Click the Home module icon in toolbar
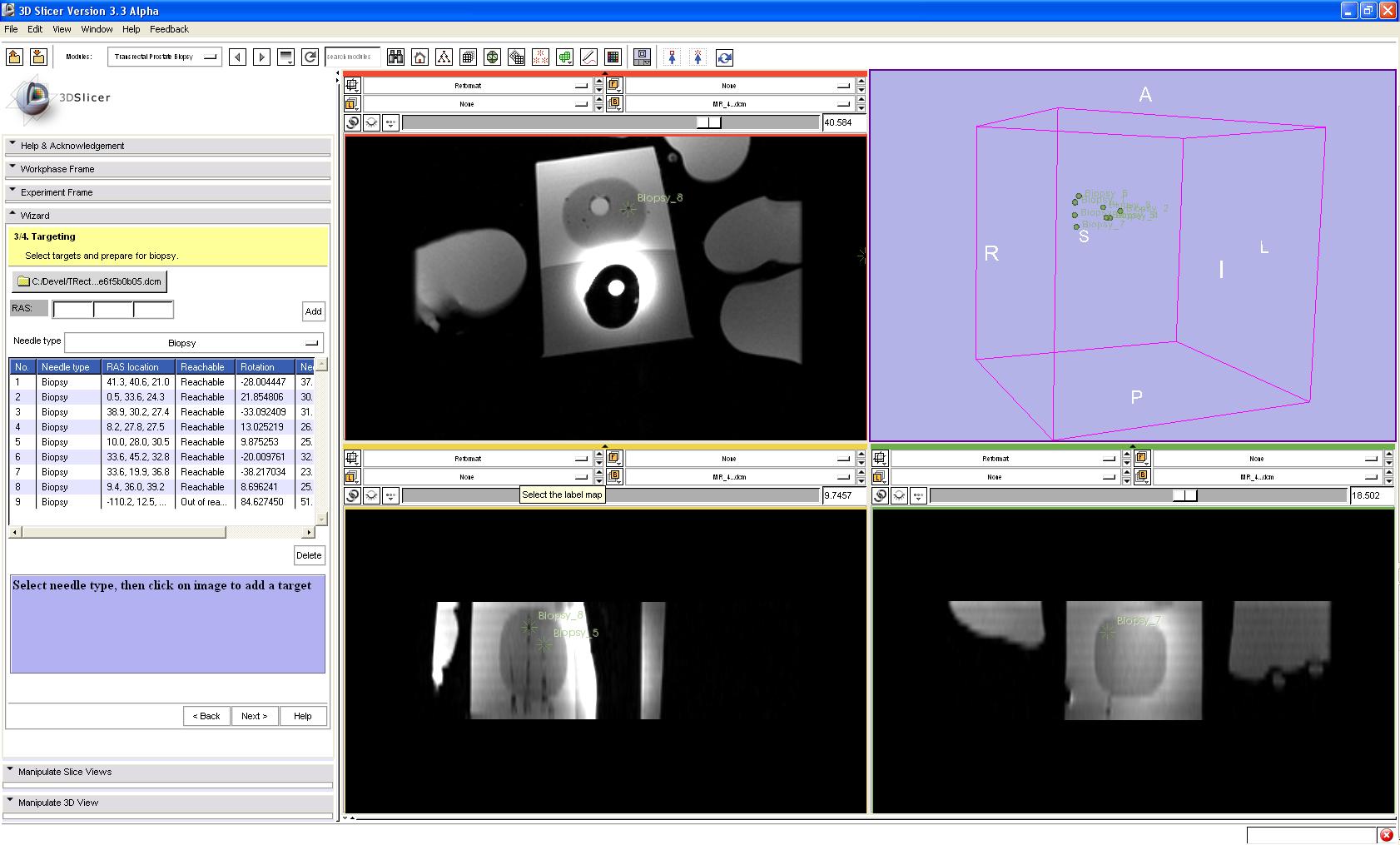 420,57
